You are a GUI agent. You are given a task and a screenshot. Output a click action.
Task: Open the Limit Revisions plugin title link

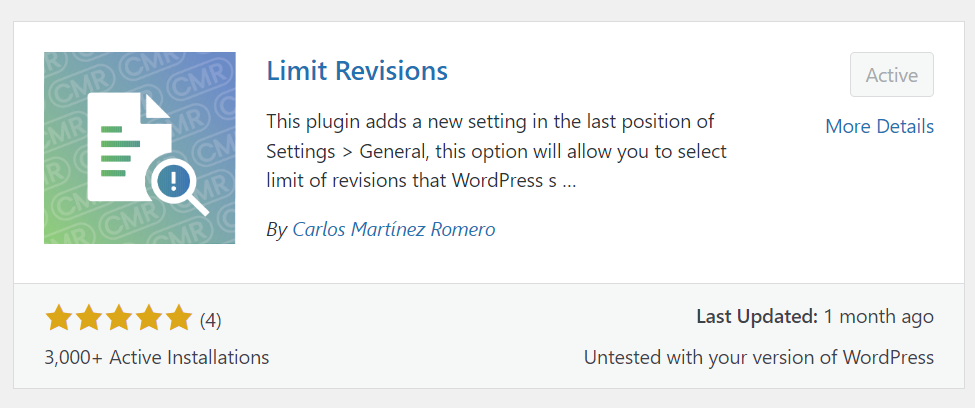click(357, 71)
